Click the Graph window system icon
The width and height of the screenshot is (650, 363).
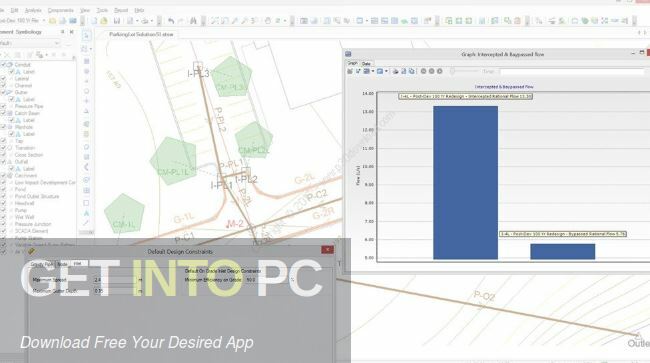[348, 54]
